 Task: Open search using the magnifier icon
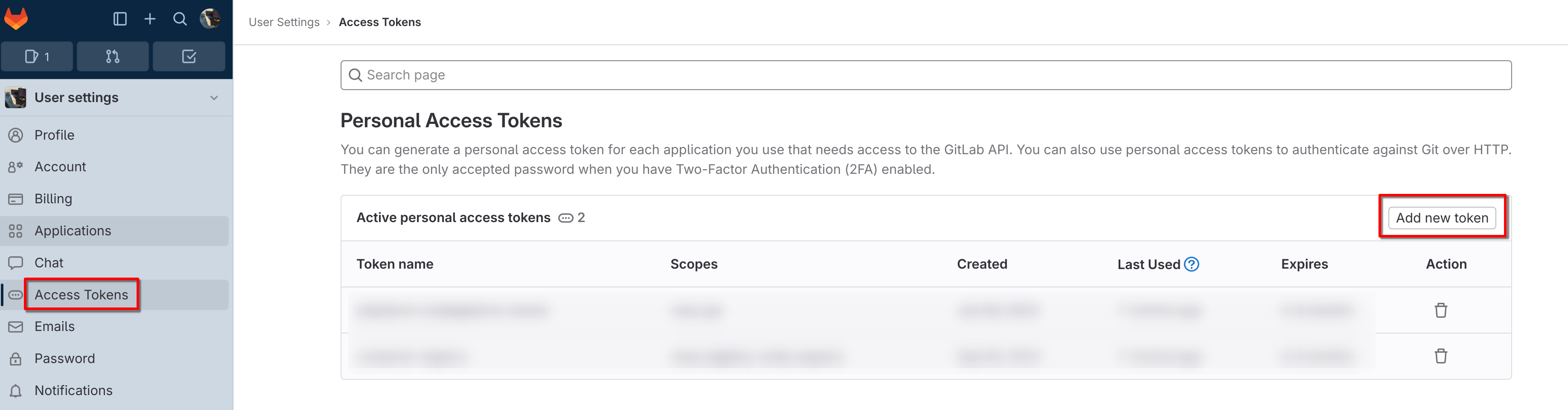click(180, 19)
